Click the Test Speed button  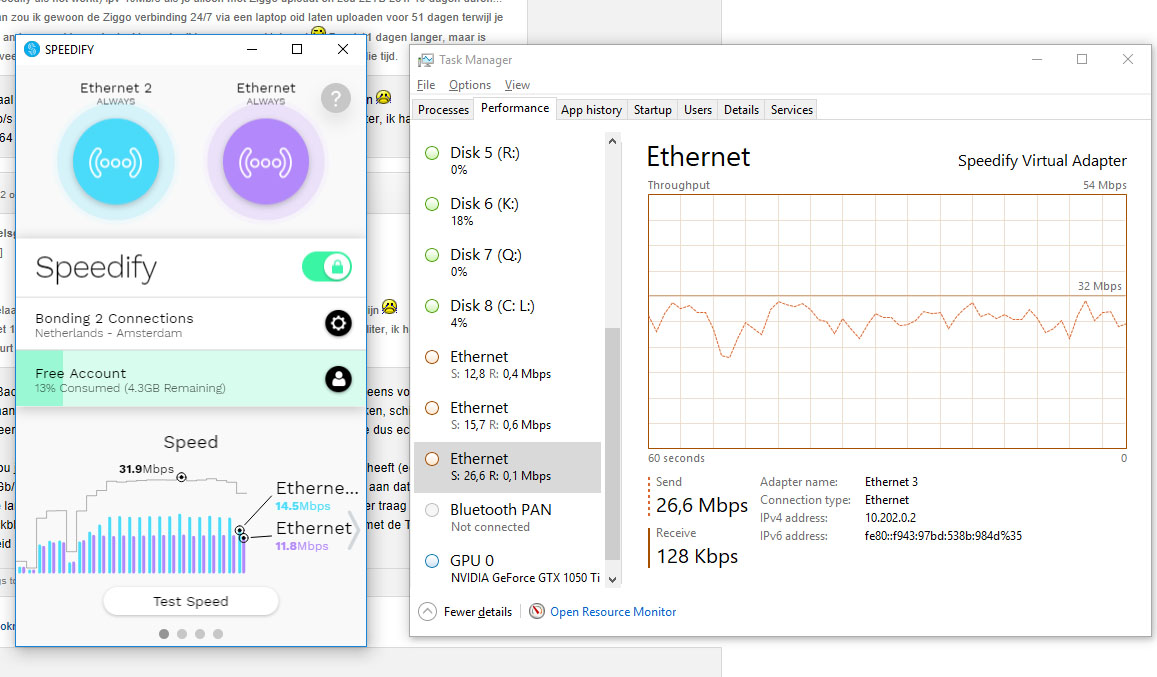point(191,601)
